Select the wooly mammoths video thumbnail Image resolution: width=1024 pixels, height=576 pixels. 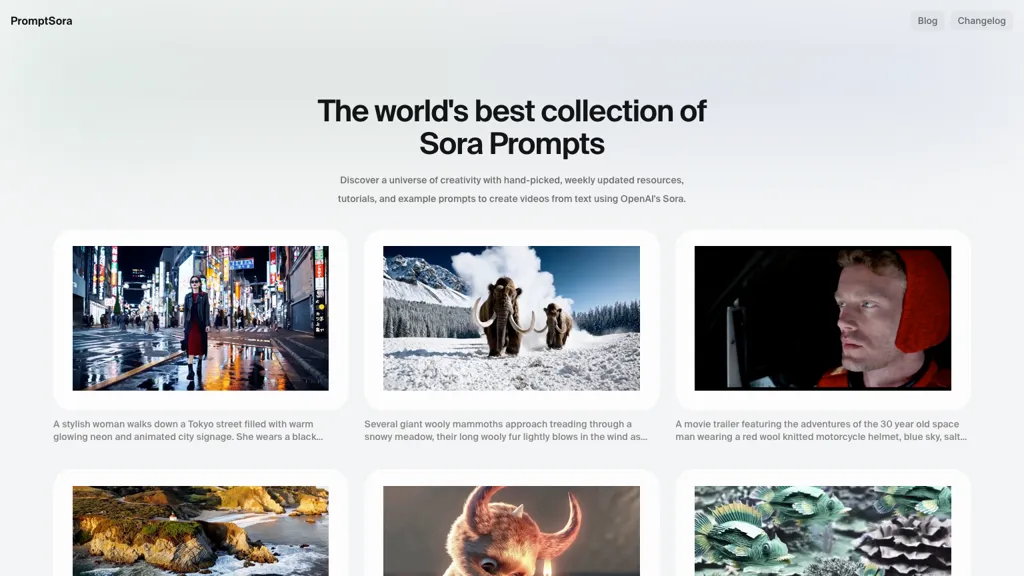(511, 318)
